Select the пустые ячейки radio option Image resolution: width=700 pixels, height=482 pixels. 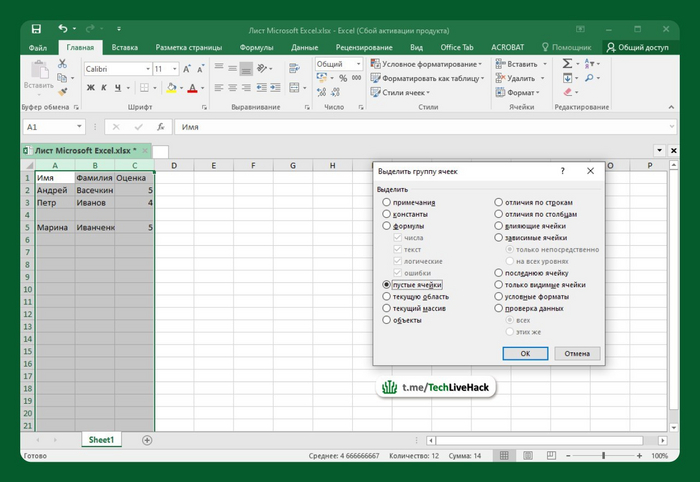(x=387, y=285)
